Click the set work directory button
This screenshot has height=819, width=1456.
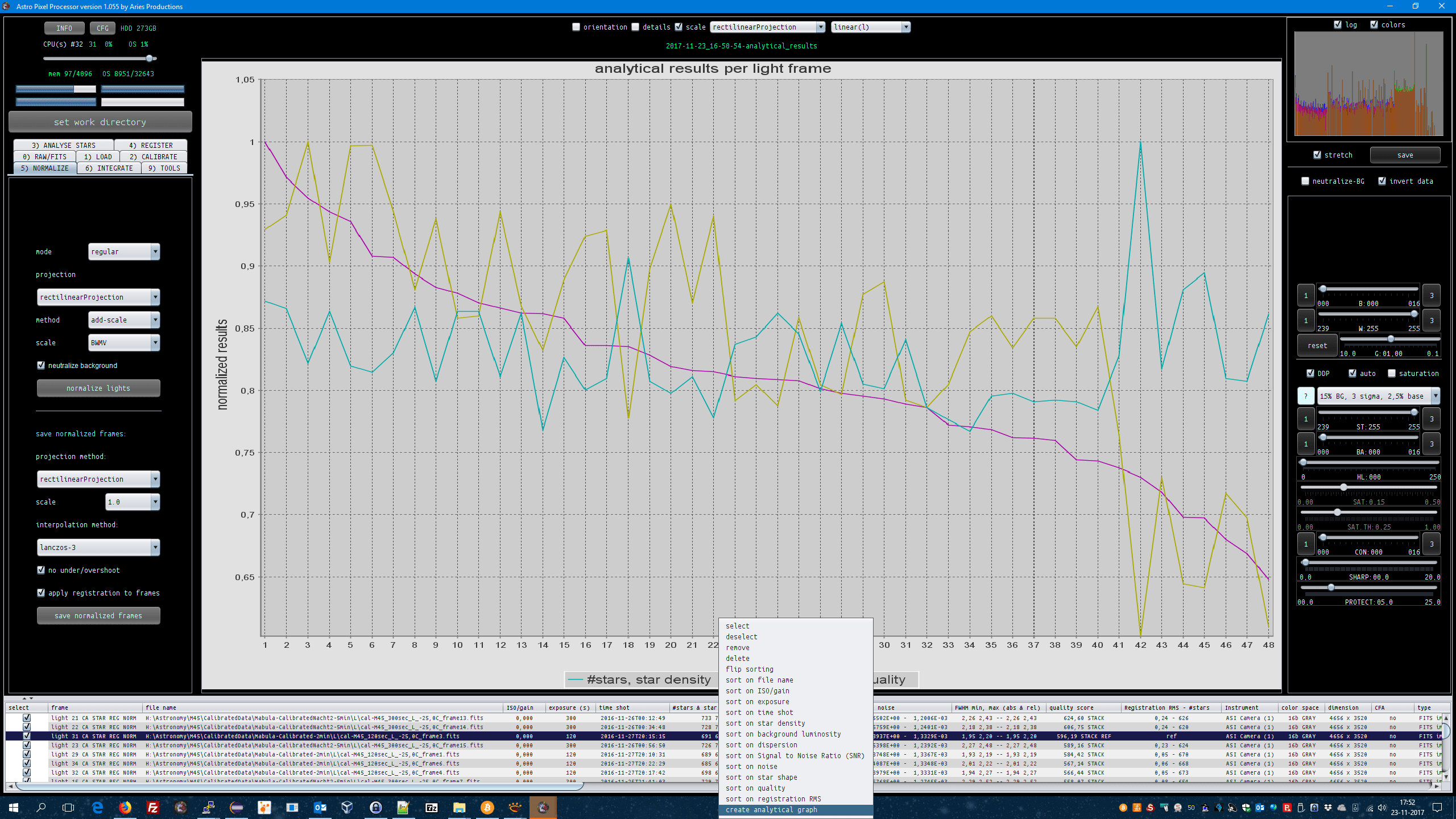[100, 122]
